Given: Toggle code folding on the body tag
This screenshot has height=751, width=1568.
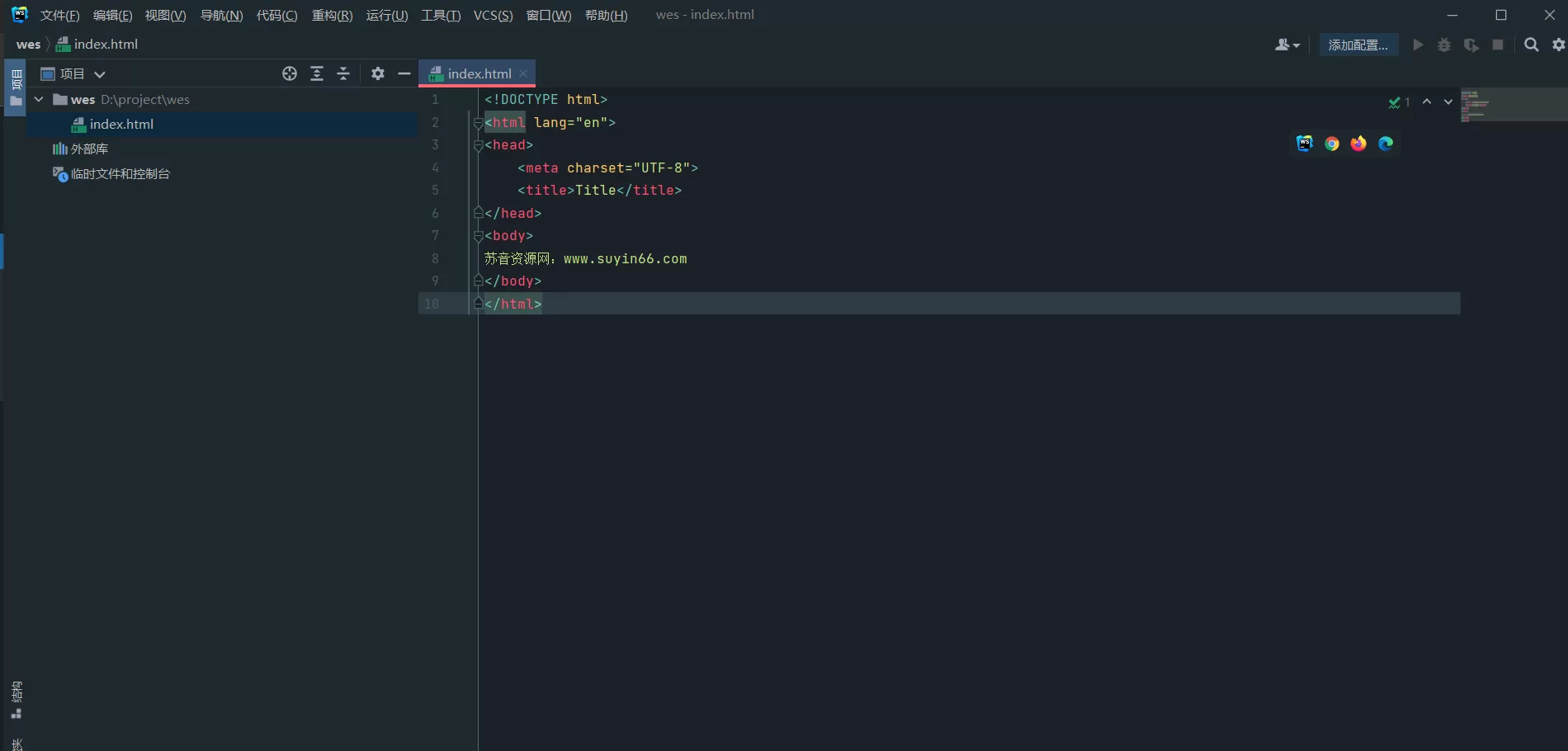Looking at the screenshot, I should click(478, 236).
